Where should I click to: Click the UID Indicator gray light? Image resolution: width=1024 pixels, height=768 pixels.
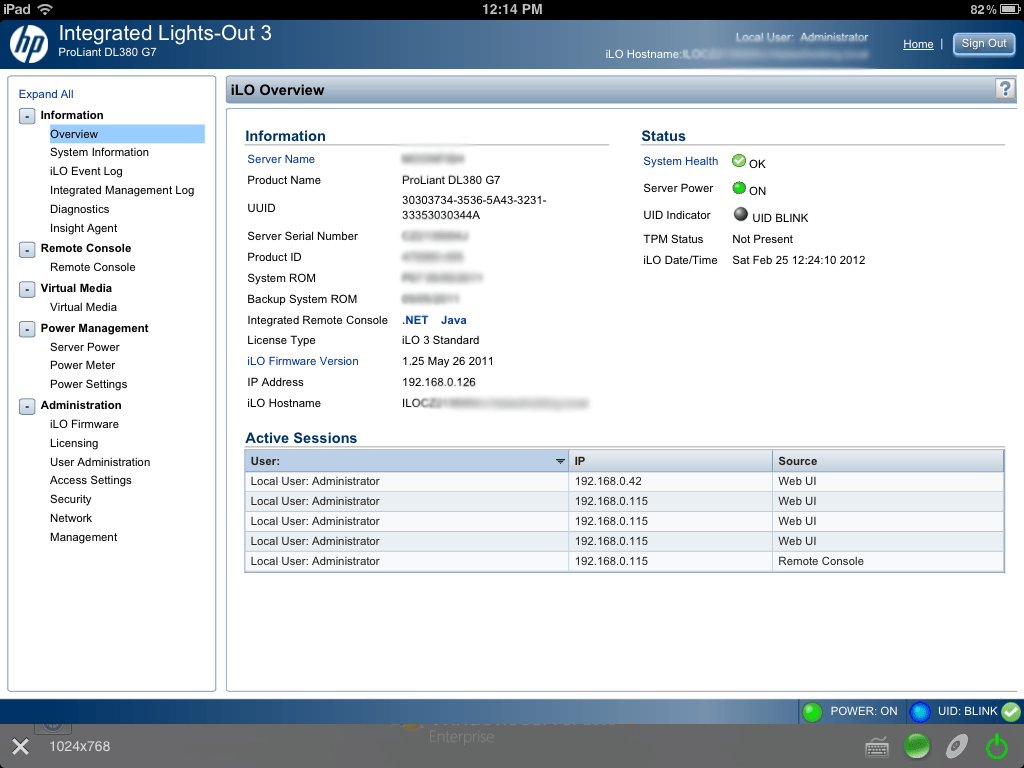740,214
